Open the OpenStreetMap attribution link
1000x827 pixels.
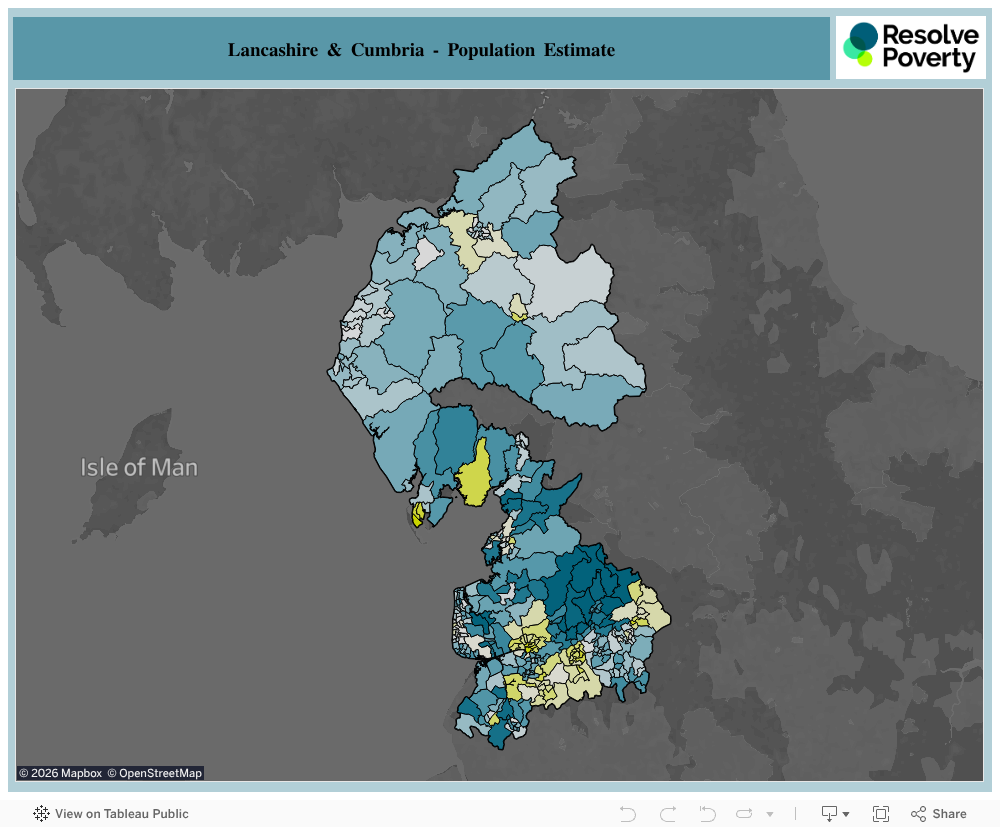pyautogui.click(x=155, y=773)
